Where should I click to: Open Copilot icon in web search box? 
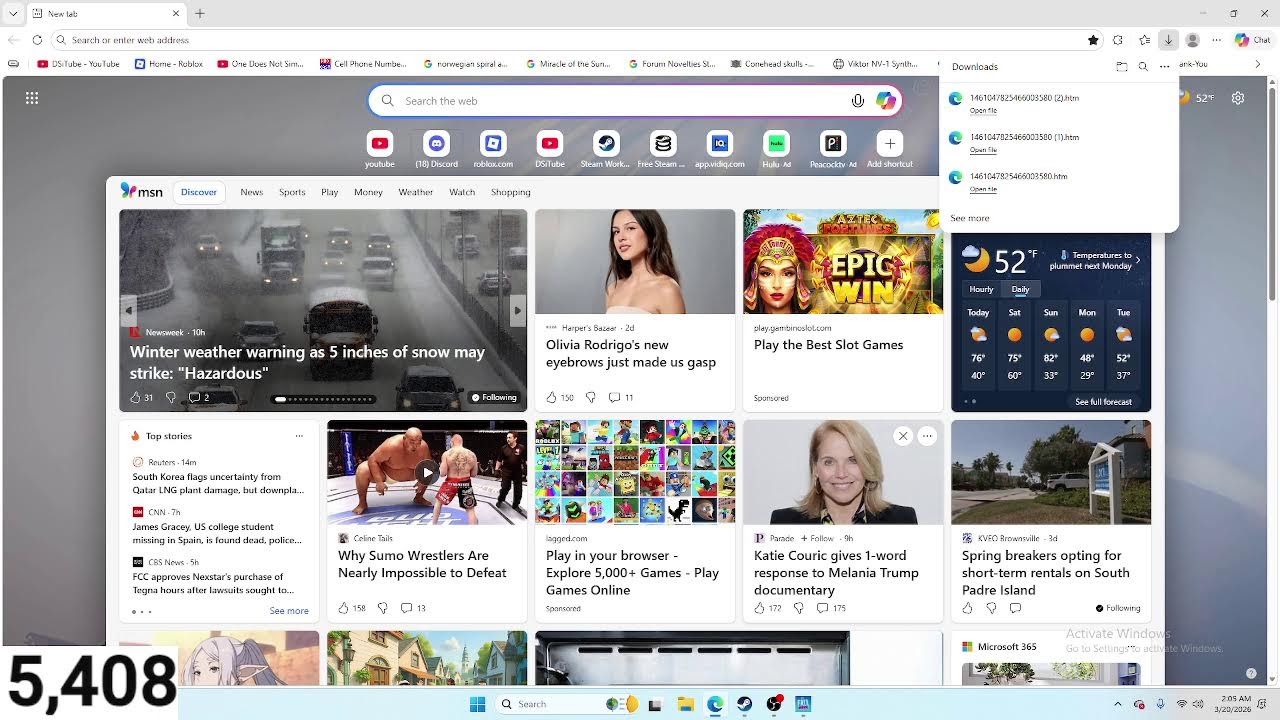(x=885, y=101)
